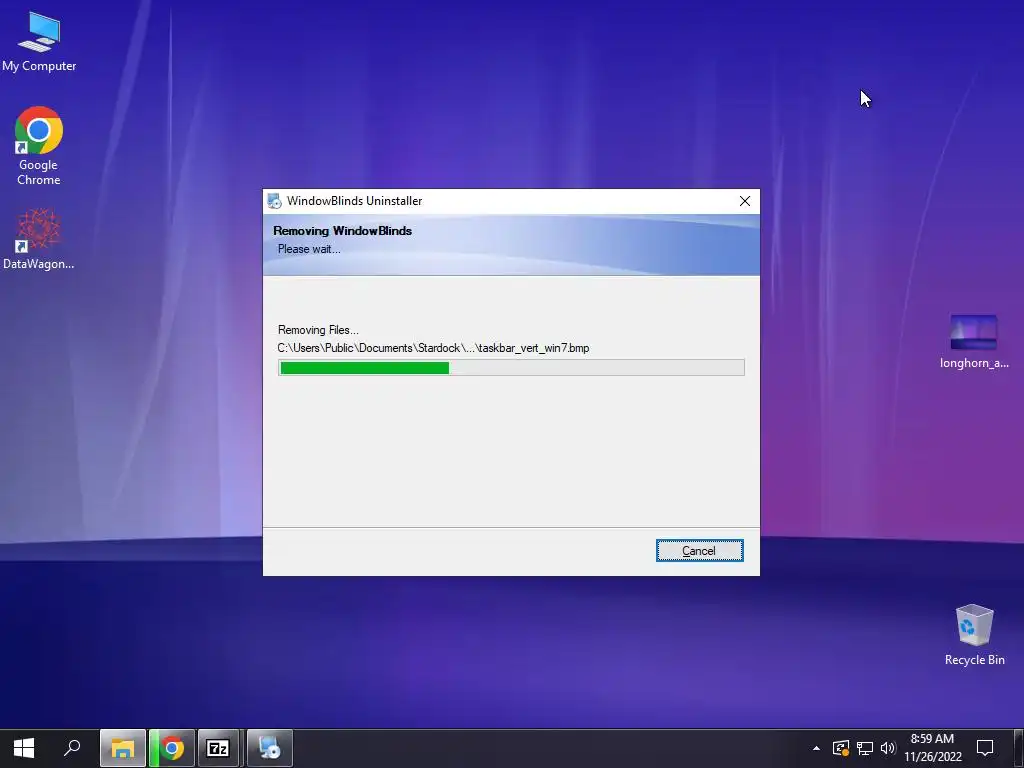
Task: Click the uninstaller taskbar button
Action: pos(270,748)
